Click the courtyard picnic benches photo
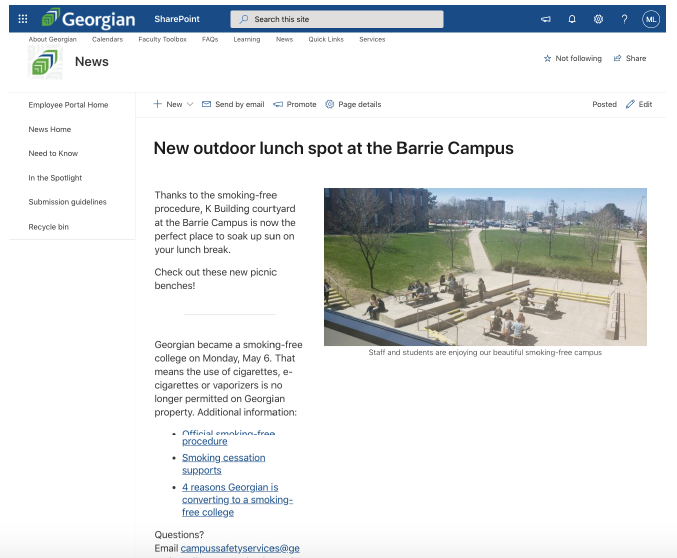The width and height of the screenshot is (677, 558). pos(485,266)
